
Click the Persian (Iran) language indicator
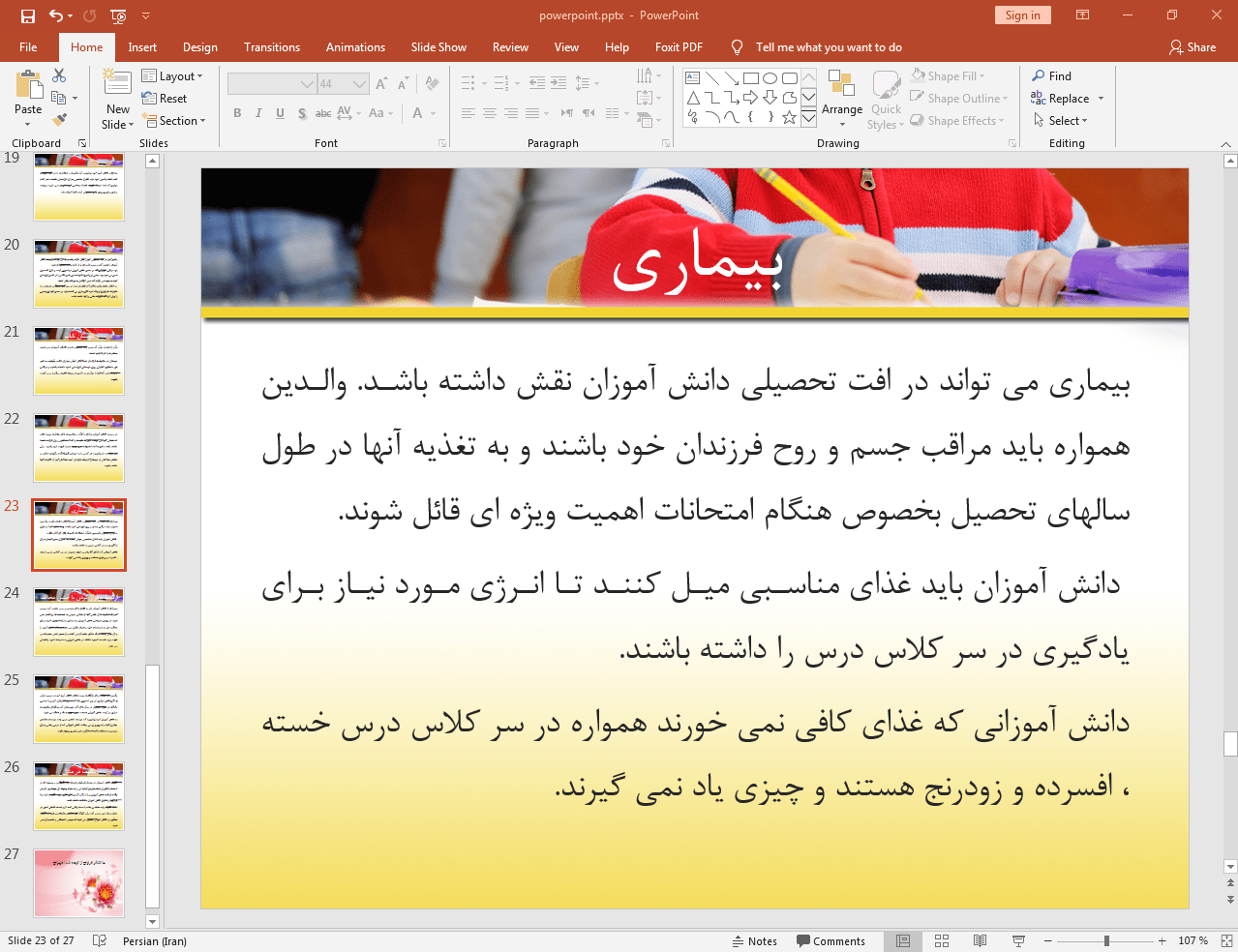[x=155, y=941]
